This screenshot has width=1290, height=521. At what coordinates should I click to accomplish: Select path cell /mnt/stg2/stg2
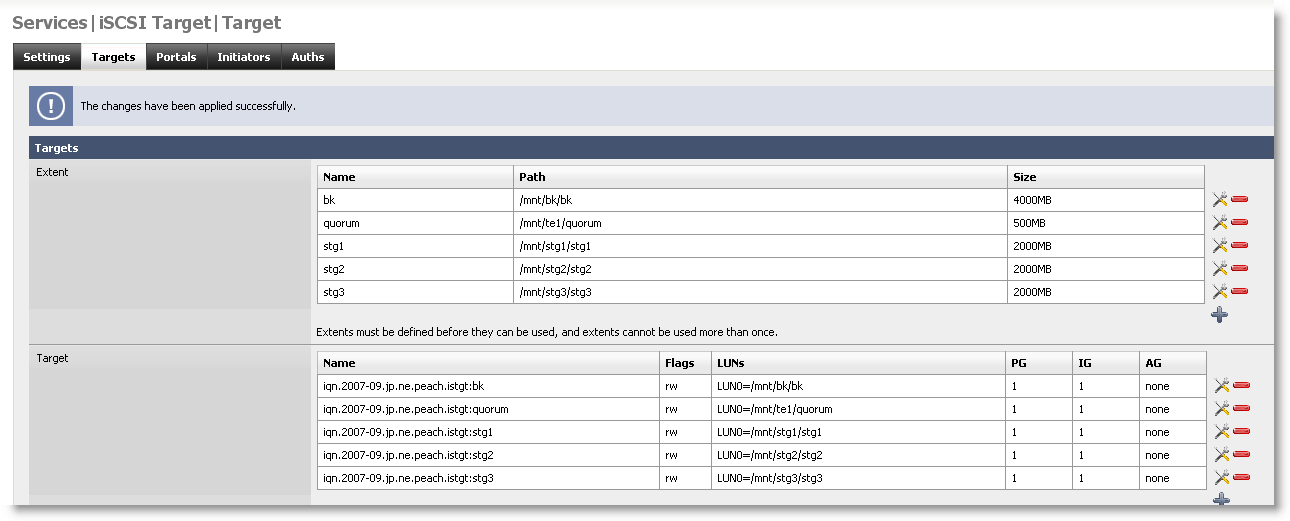coord(760,269)
